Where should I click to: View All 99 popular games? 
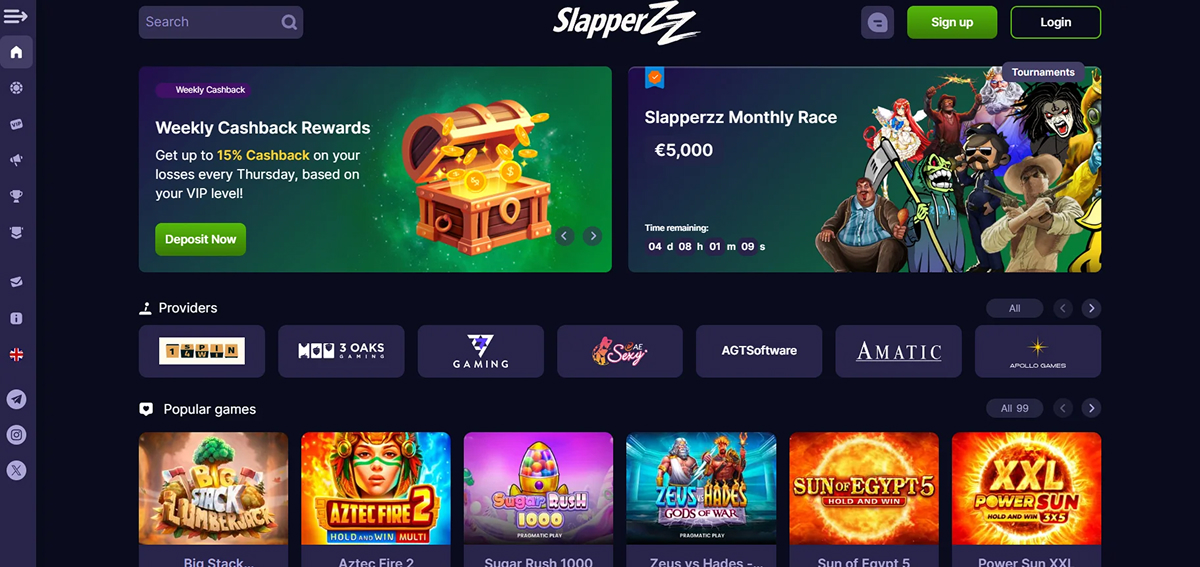pyautogui.click(x=1014, y=408)
